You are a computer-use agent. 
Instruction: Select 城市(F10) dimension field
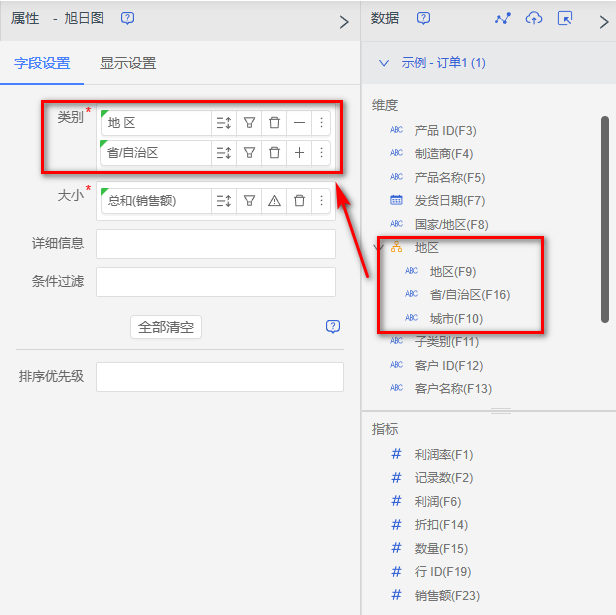coord(456,318)
